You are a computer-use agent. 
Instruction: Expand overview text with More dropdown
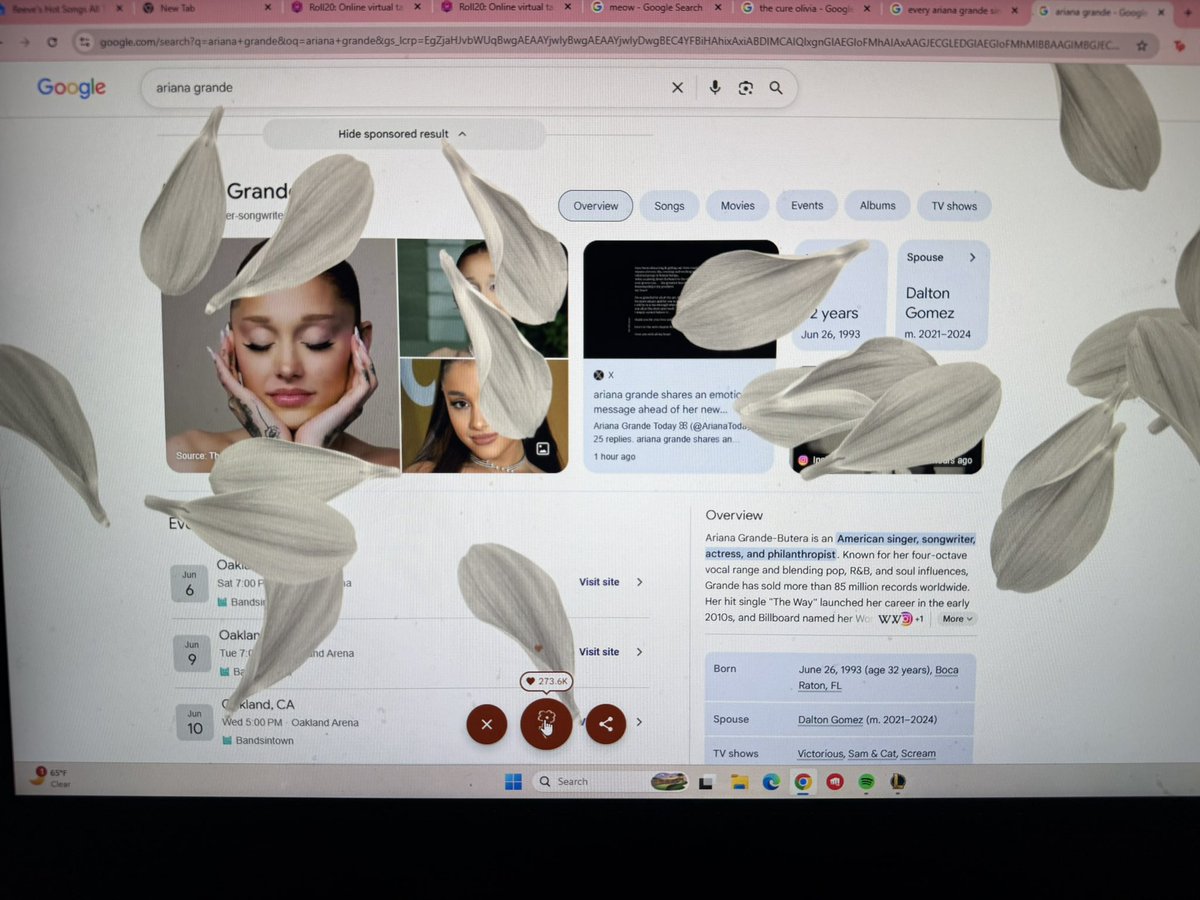(x=957, y=619)
